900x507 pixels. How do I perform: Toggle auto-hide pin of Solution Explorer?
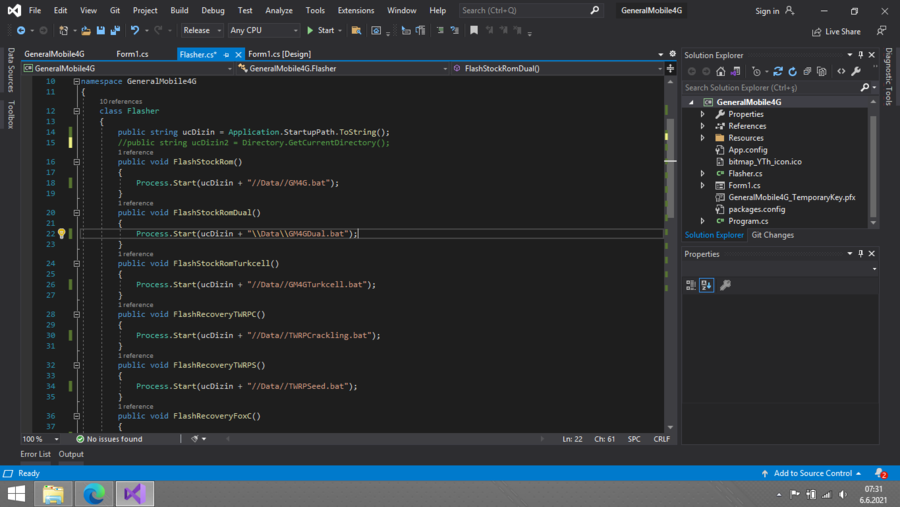click(861, 55)
